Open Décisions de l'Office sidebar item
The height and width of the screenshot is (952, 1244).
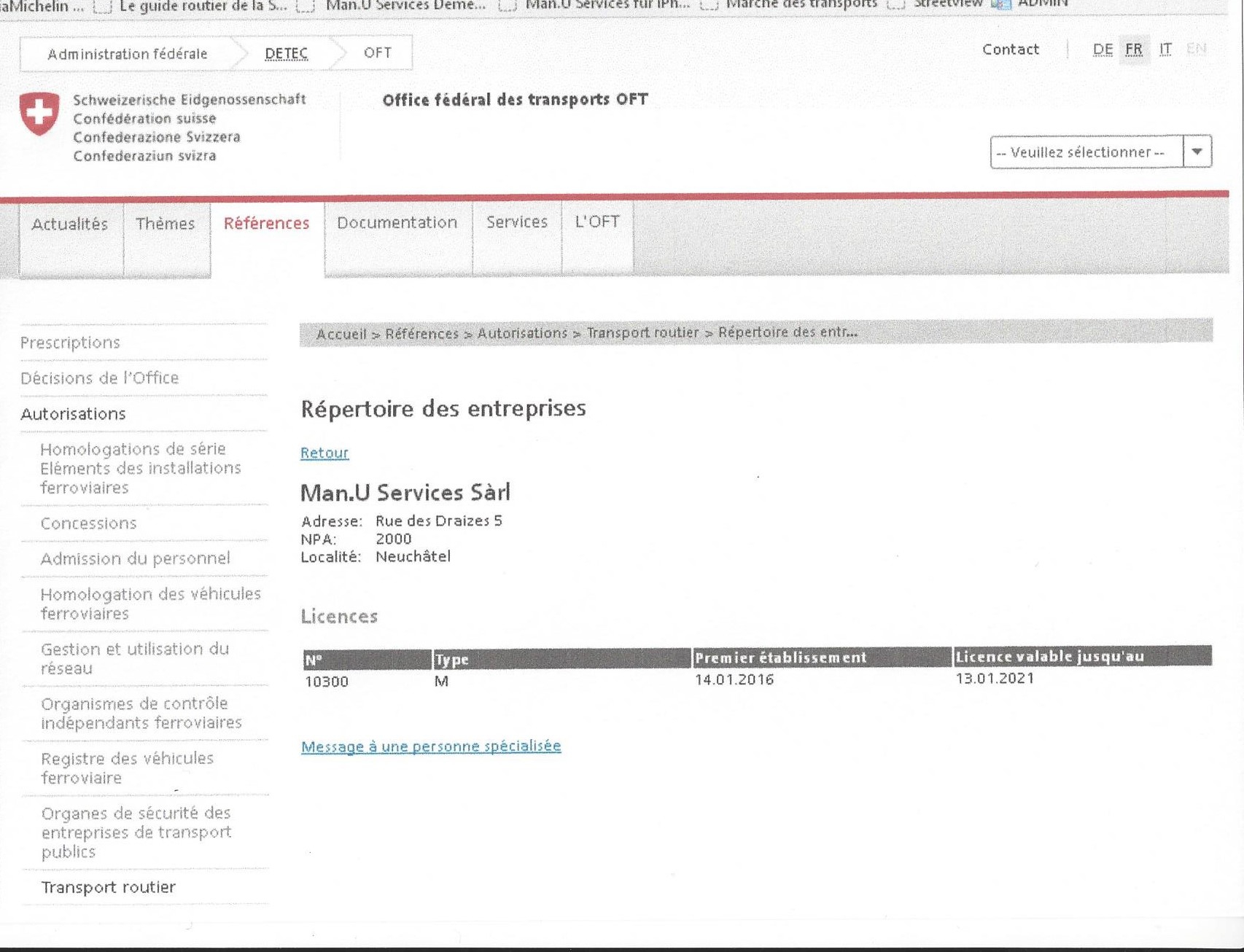(x=100, y=378)
